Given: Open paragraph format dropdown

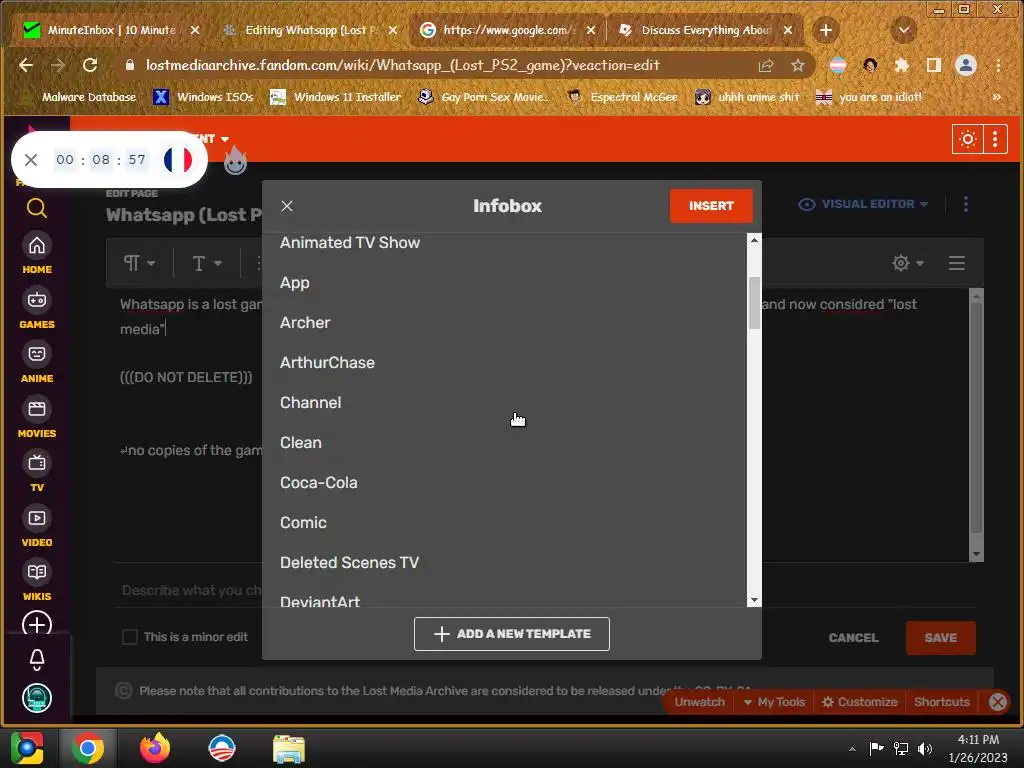Looking at the screenshot, I should click(x=139, y=263).
